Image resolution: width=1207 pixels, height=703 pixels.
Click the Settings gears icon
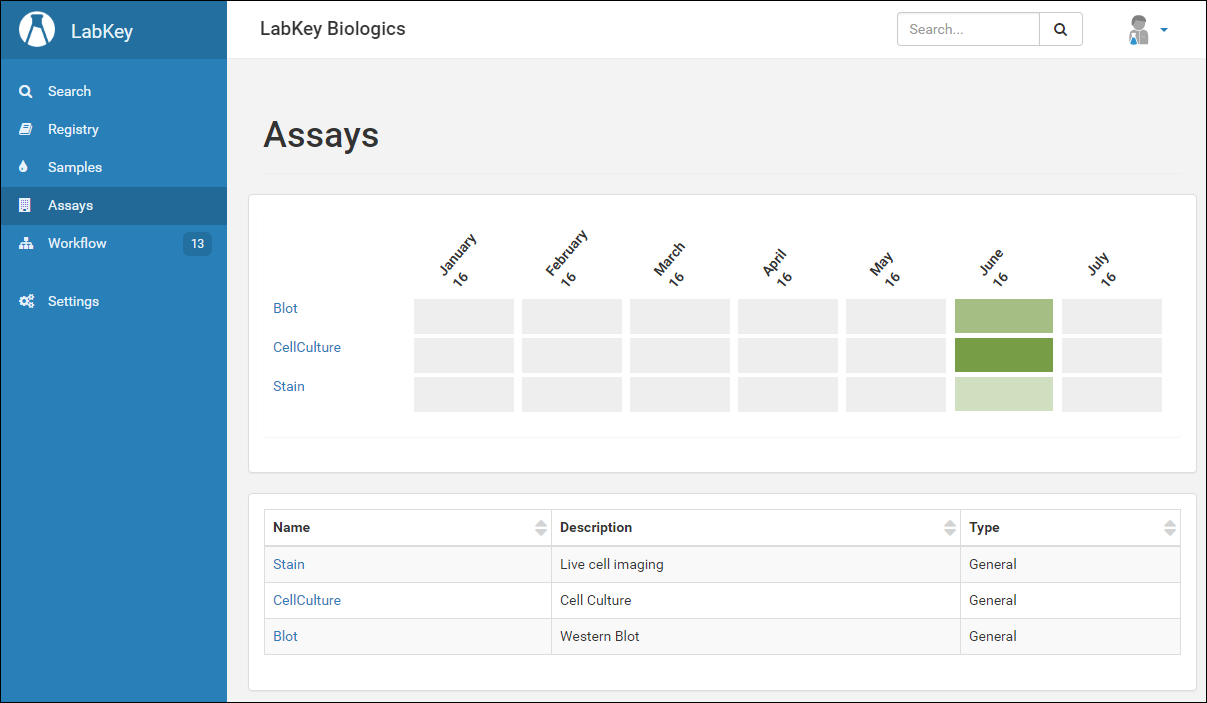[x=27, y=301]
